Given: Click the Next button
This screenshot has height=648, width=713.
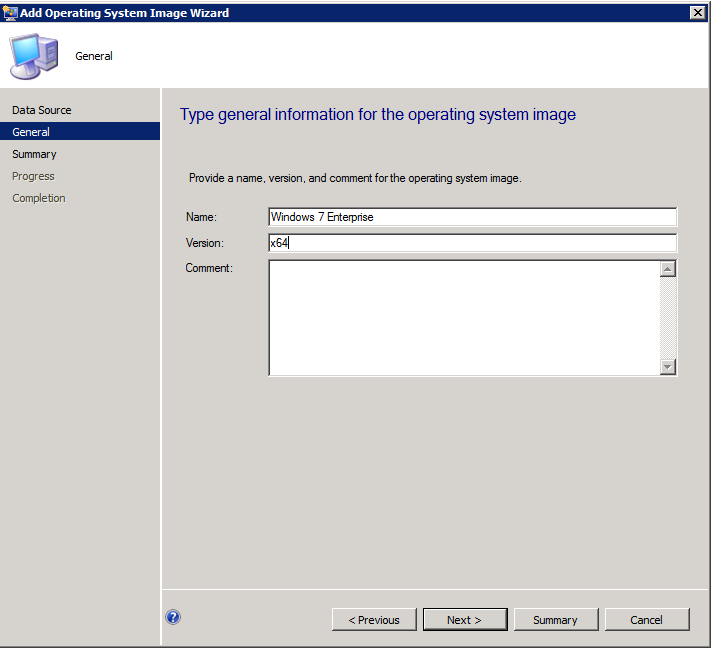Looking at the screenshot, I should coord(465,620).
